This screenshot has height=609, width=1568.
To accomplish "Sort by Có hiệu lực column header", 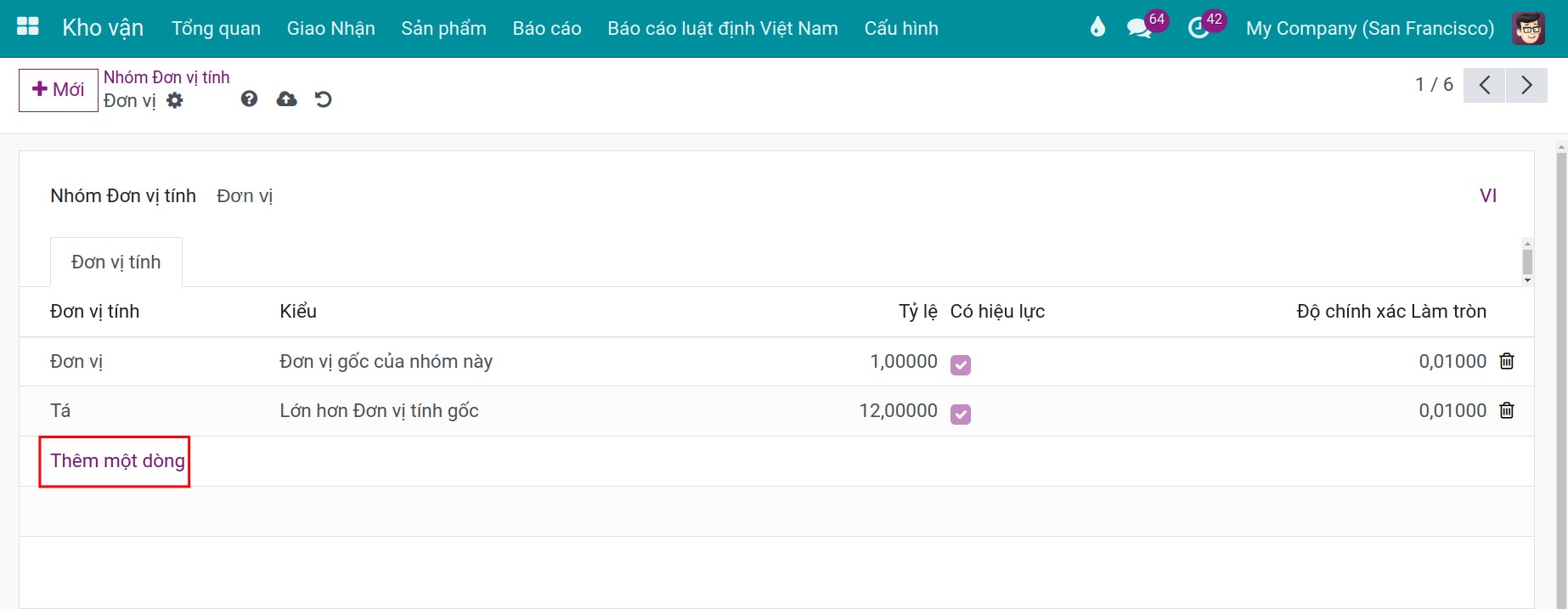I will pyautogui.click(x=997, y=311).
